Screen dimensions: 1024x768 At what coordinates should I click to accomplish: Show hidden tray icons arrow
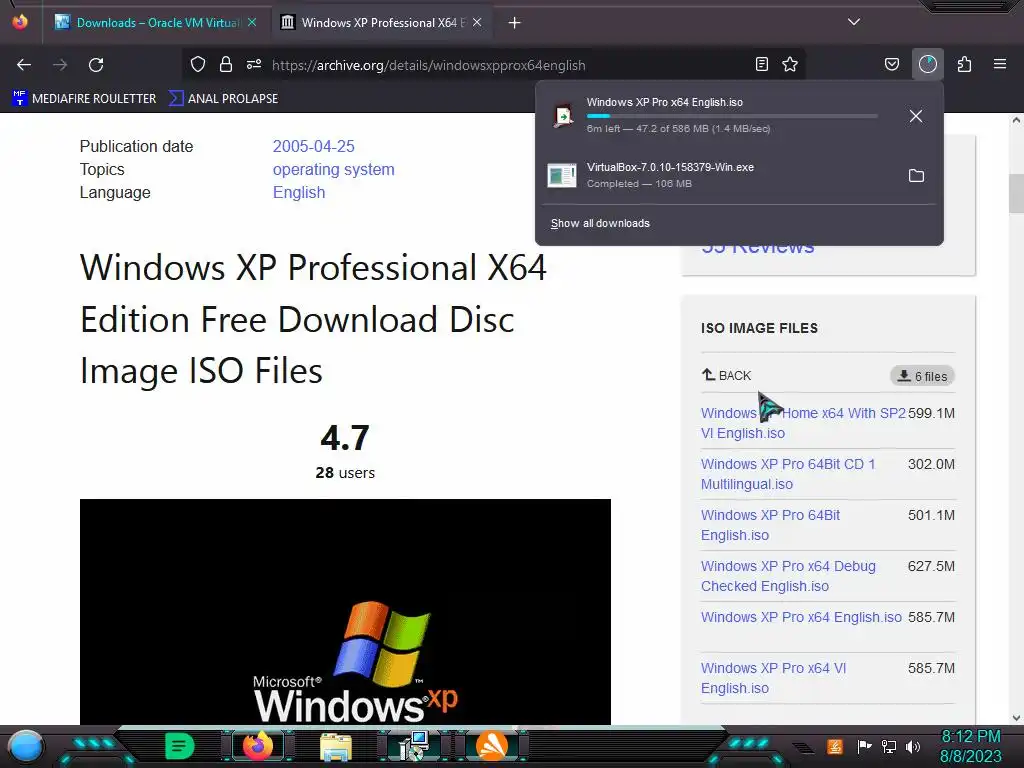pyautogui.click(x=805, y=747)
